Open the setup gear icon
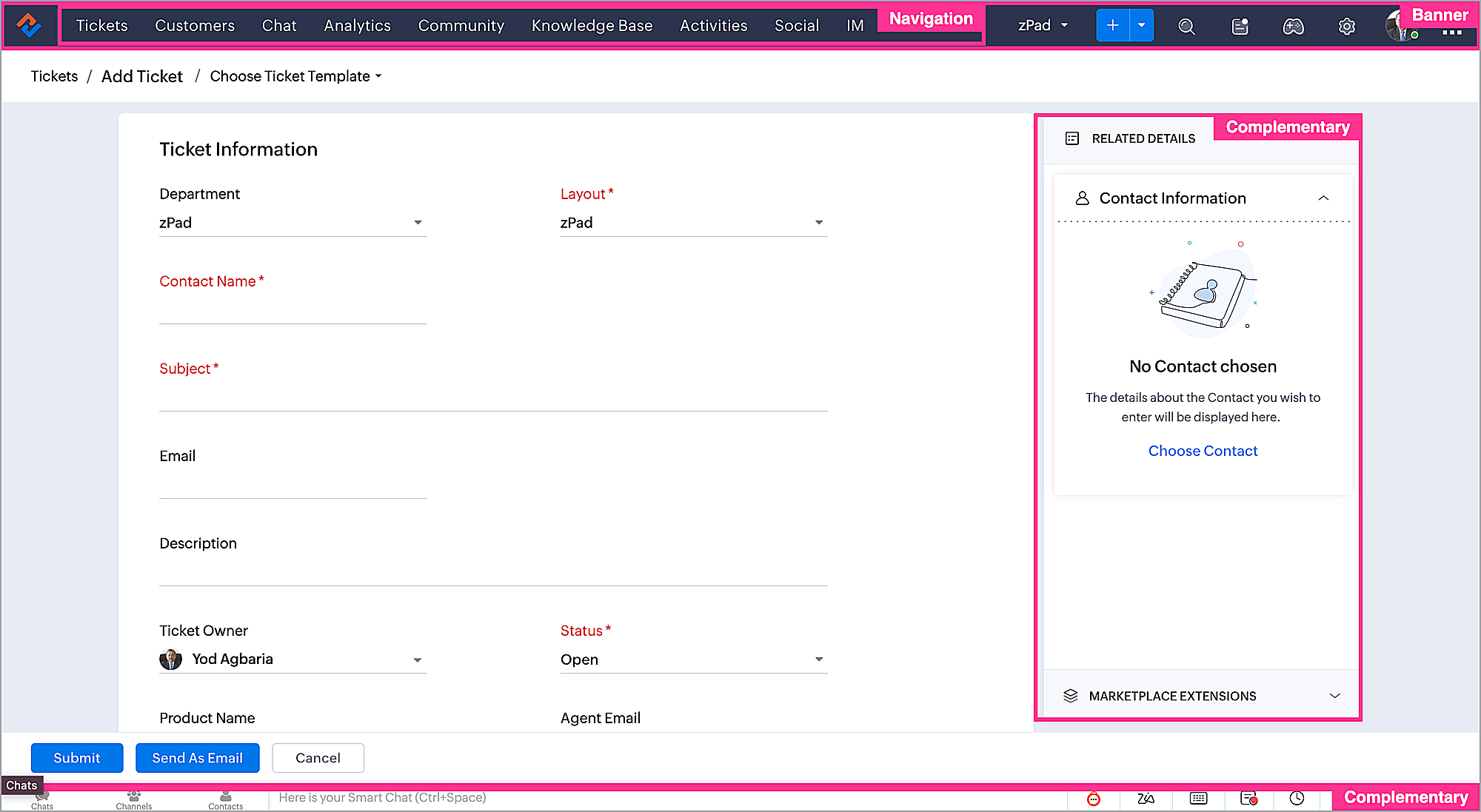This screenshot has width=1481, height=812. click(1346, 27)
